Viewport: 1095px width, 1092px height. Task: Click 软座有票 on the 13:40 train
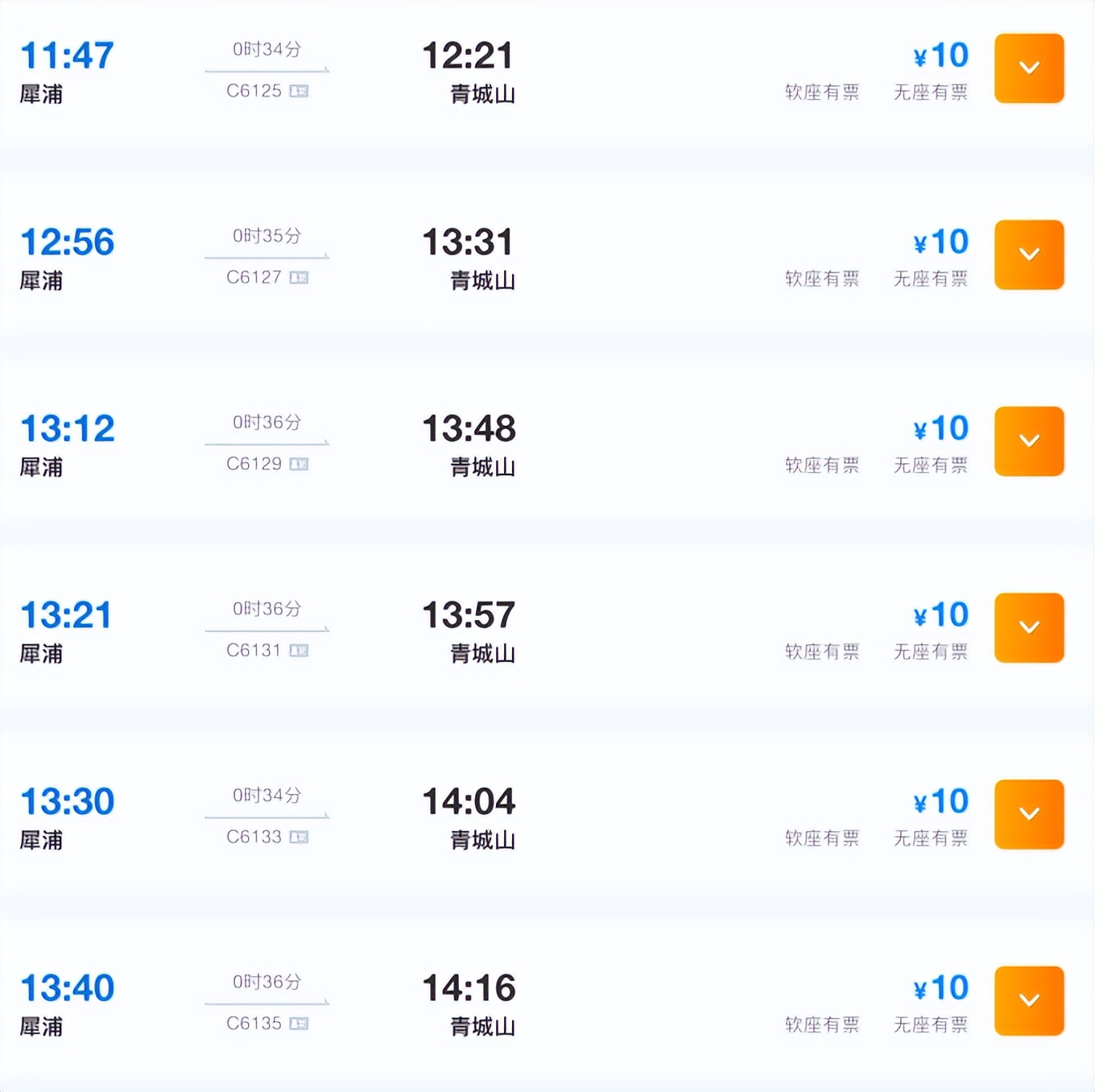click(x=822, y=1024)
